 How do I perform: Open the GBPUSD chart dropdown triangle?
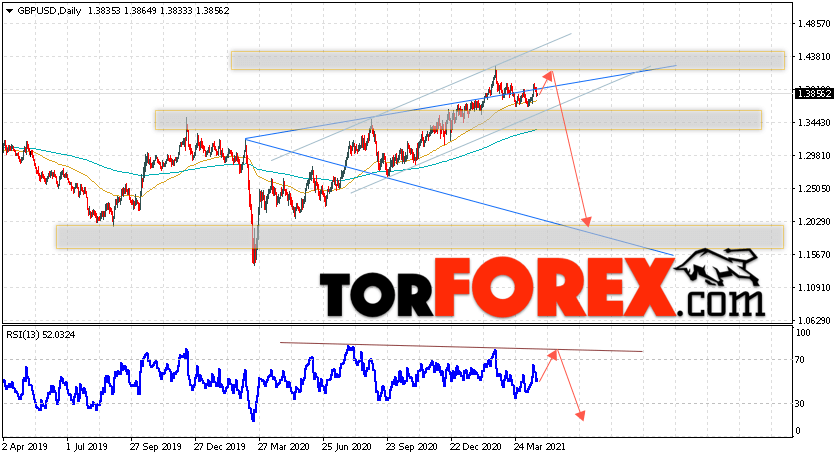tap(9, 11)
